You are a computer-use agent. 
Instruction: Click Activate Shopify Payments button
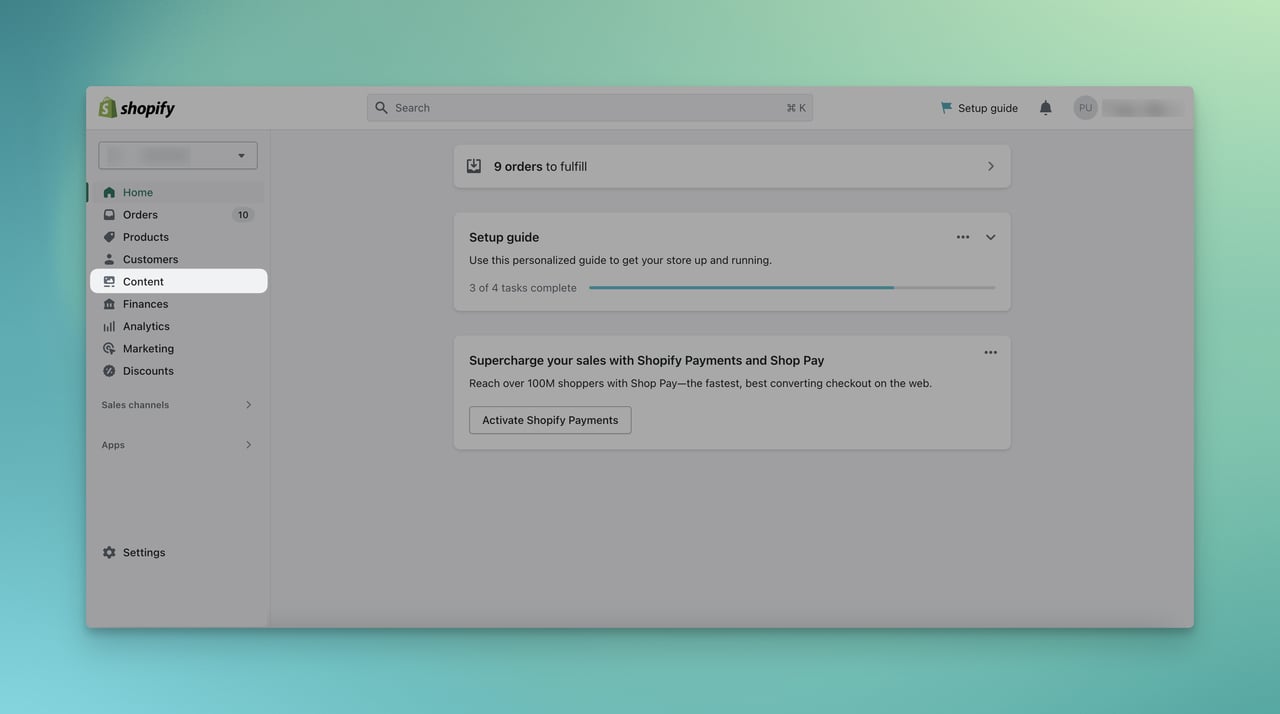pyautogui.click(x=550, y=420)
